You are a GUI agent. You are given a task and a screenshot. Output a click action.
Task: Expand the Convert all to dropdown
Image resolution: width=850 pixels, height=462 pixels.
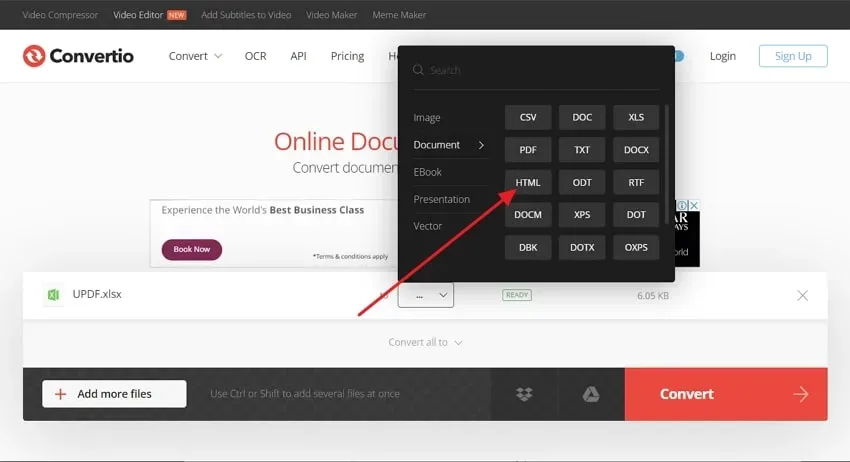click(426, 342)
